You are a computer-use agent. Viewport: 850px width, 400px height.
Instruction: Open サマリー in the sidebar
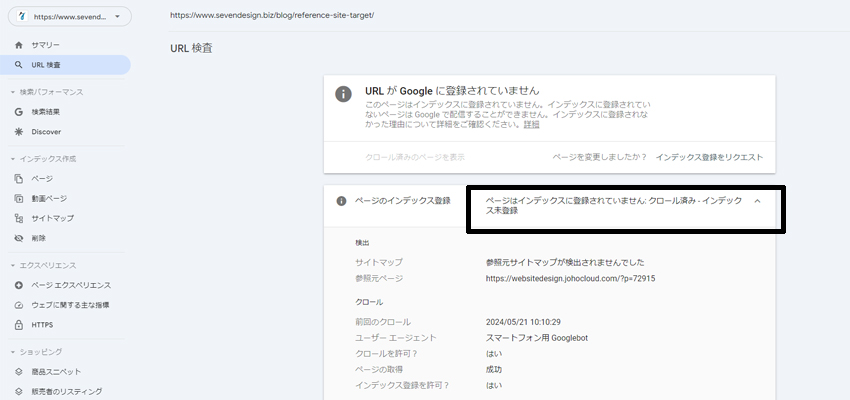tap(46, 45)
